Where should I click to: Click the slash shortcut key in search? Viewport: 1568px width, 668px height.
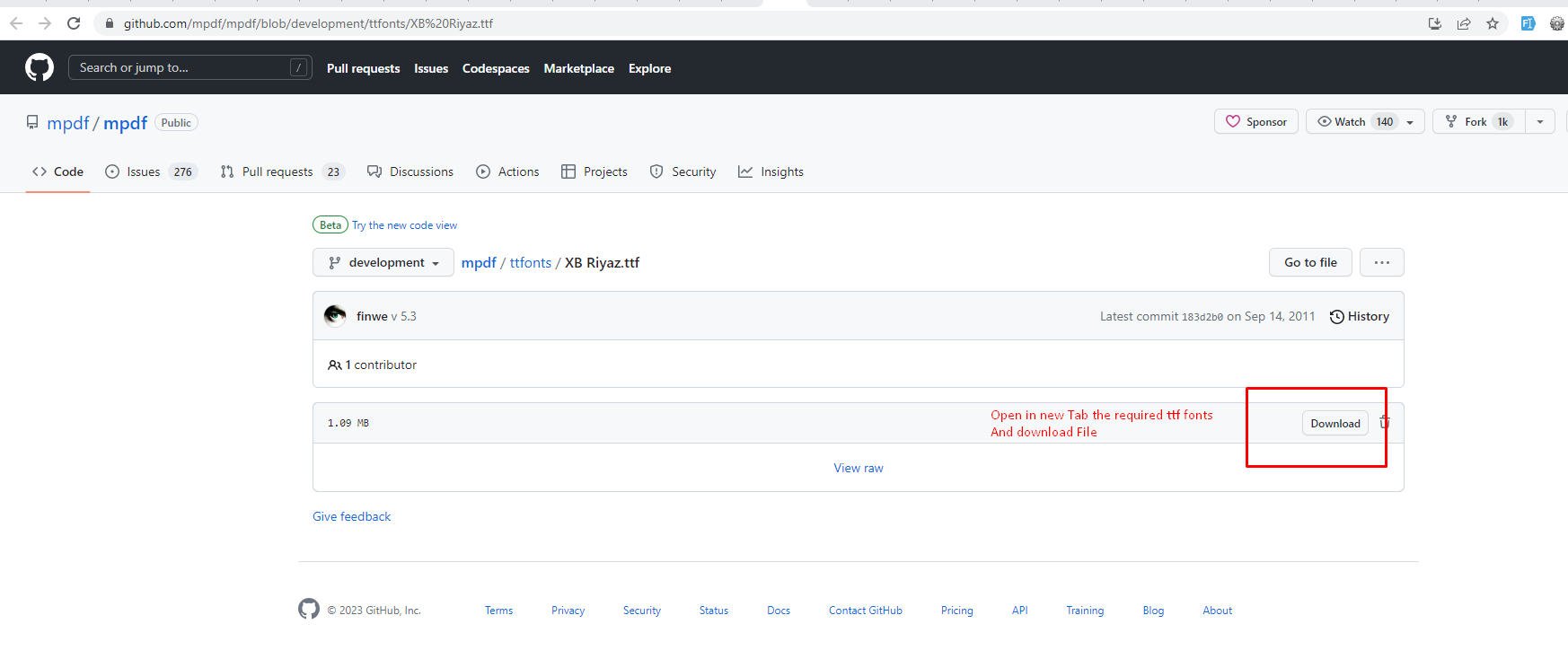coord(298,67)
